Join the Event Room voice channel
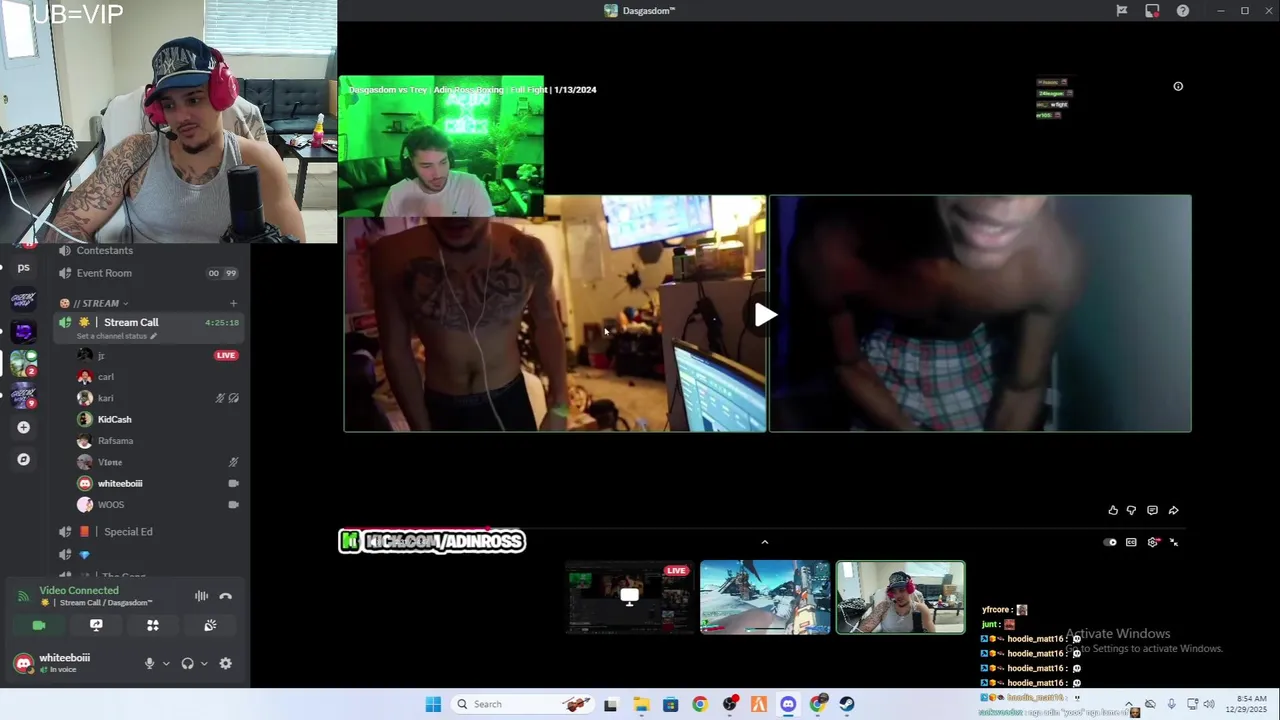The height and width of the screenshot is (720, 1280). 148,273
